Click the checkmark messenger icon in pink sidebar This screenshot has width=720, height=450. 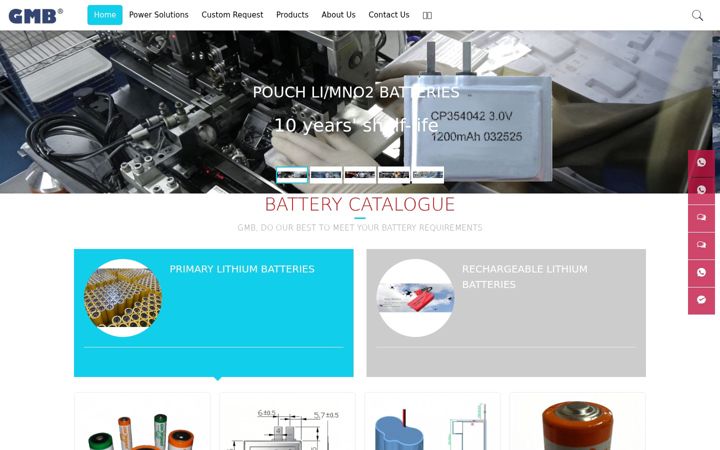pyautogui.click(x=701, y=300)
